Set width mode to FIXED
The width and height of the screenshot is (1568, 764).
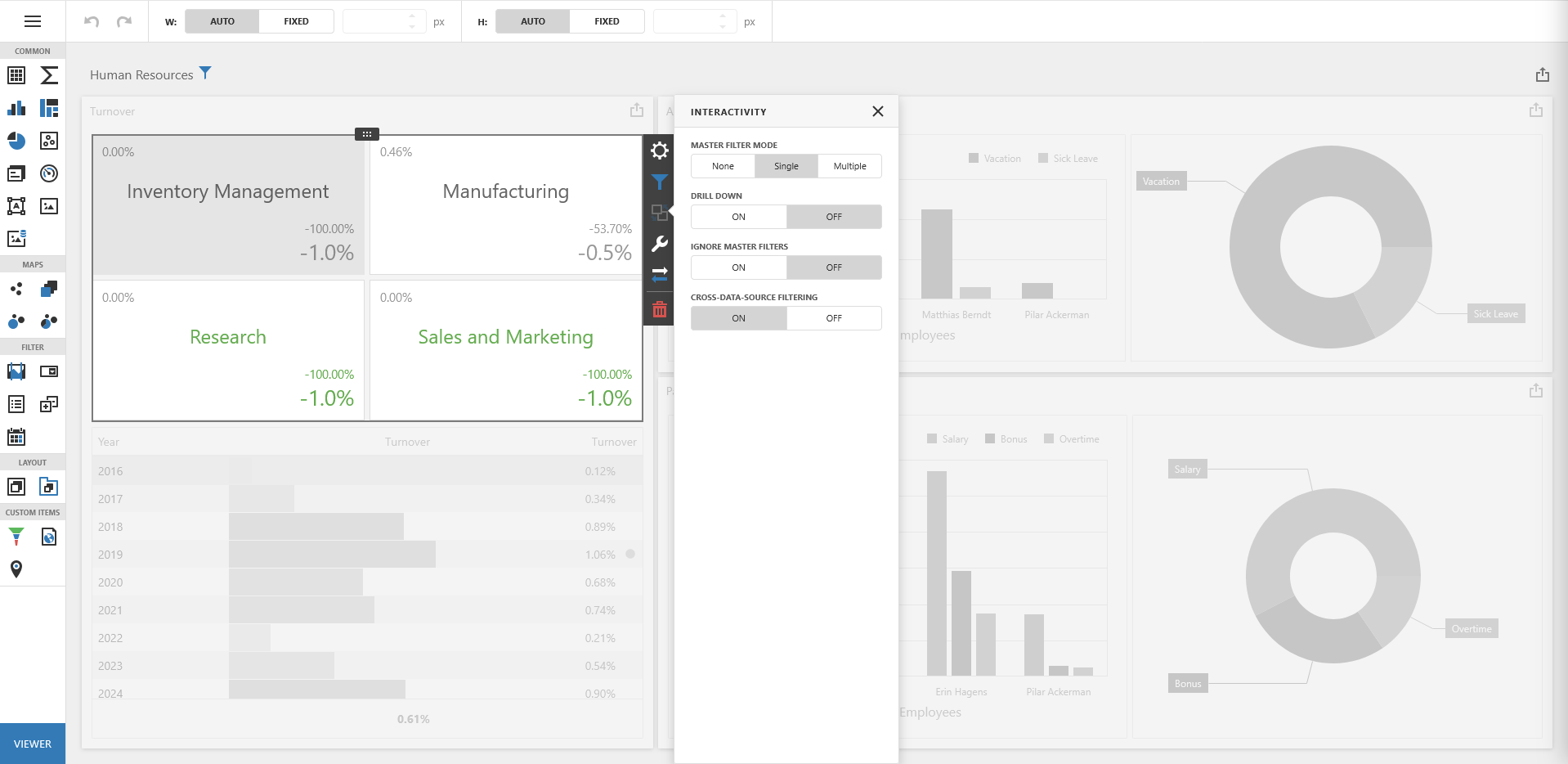[x=296, y=21]
